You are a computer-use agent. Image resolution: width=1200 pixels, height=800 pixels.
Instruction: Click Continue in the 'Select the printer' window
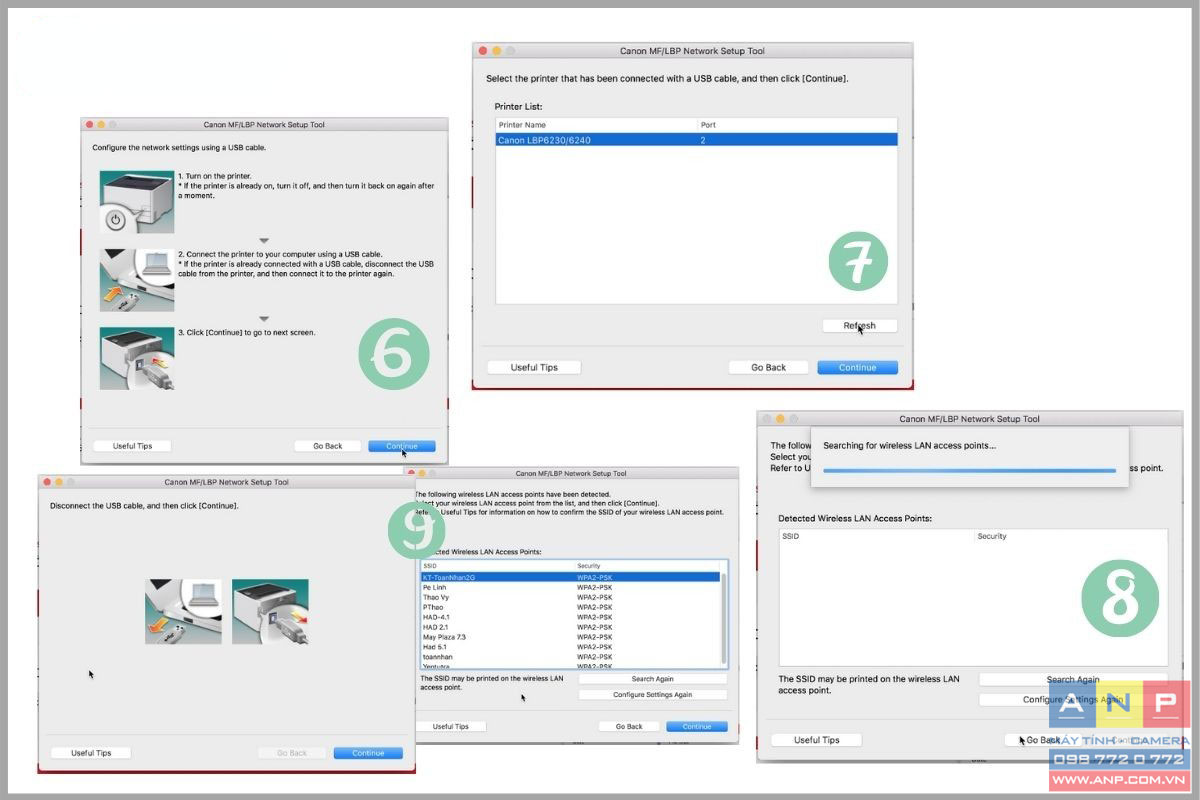coord(857,367)
